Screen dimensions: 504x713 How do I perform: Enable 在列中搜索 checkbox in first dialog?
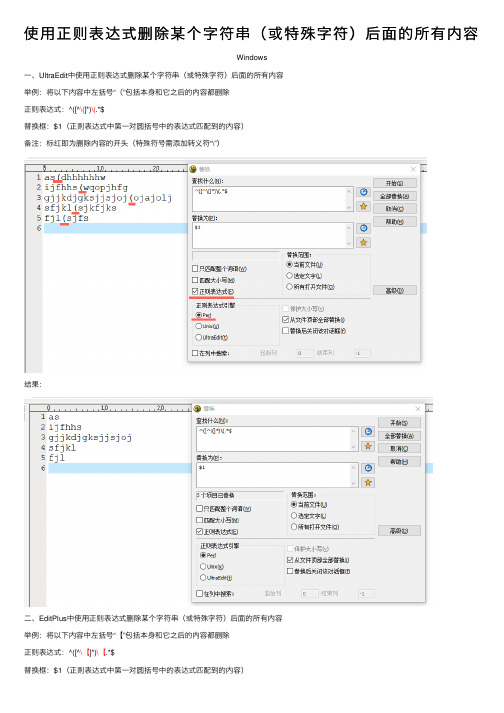(195, 353)
